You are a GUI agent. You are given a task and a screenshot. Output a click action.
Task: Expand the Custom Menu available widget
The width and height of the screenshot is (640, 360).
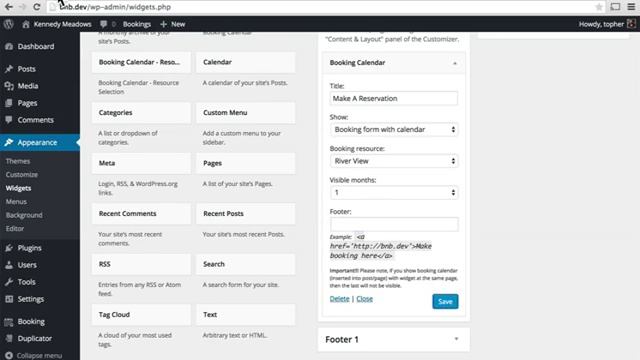pos(246,113)
